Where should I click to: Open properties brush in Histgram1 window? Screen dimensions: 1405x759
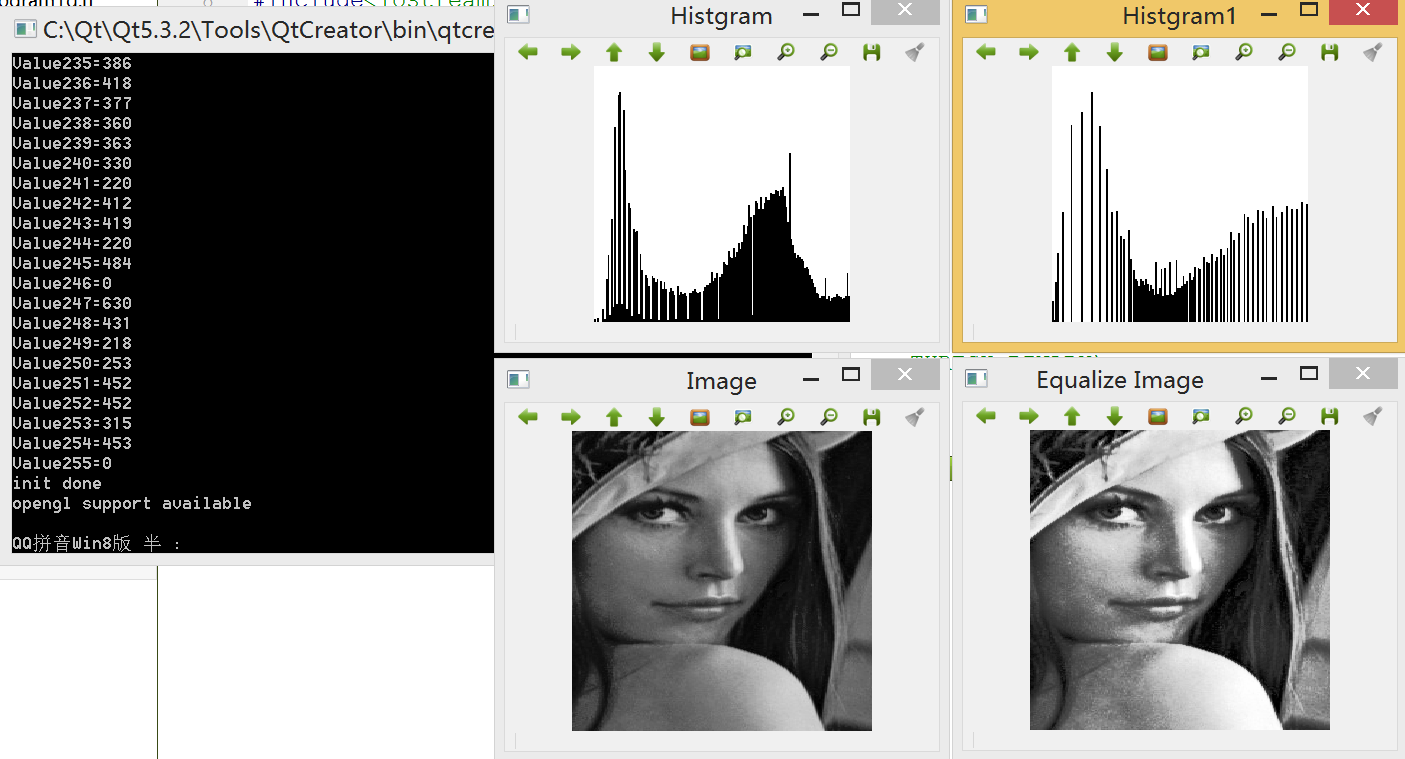1373,52
